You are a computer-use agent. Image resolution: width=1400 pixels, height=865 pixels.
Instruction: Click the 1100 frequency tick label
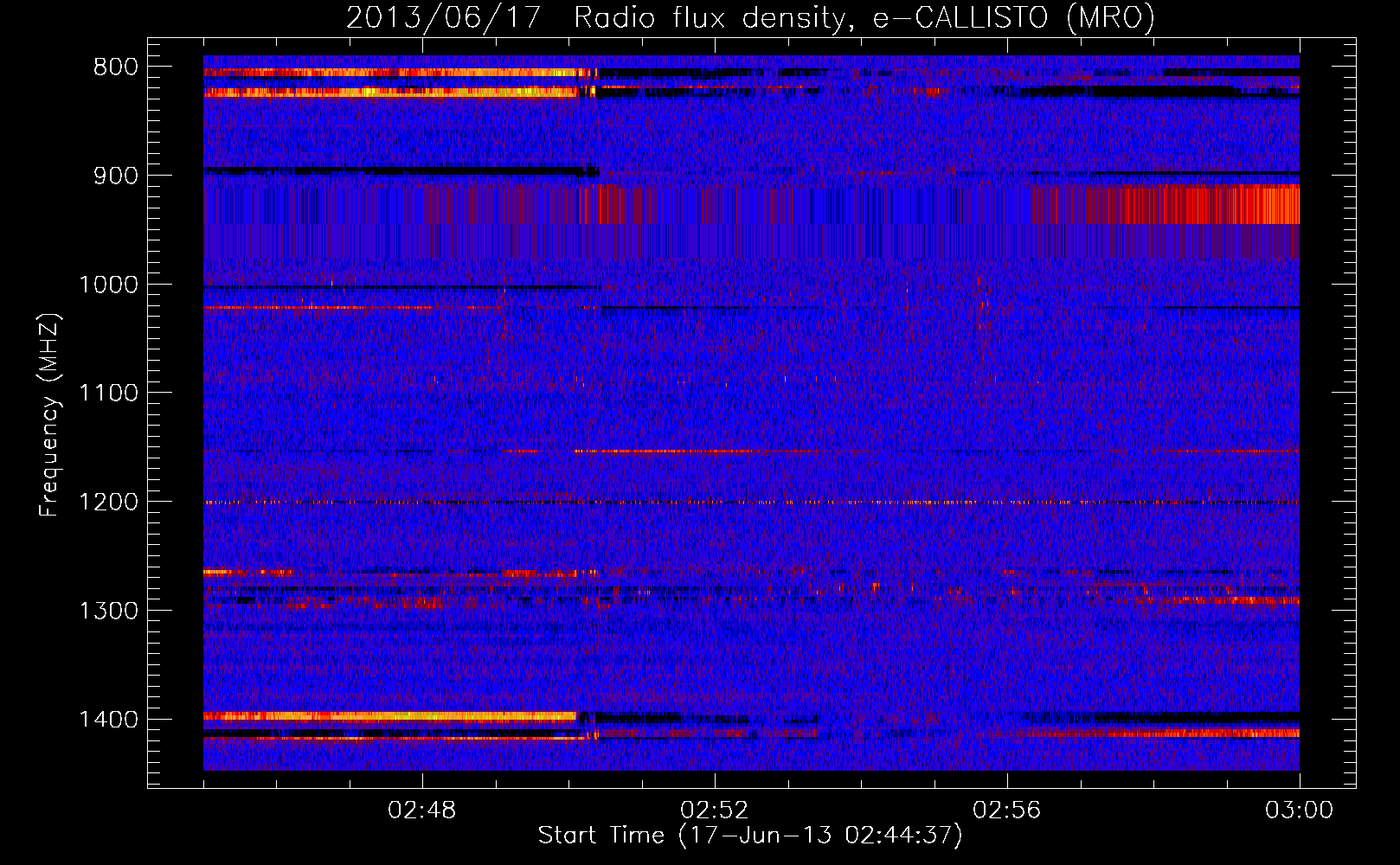point(109,394)
